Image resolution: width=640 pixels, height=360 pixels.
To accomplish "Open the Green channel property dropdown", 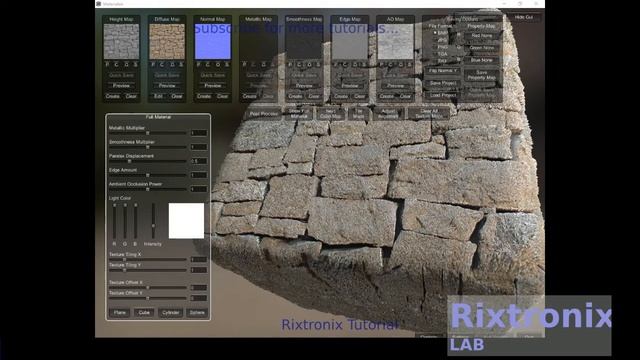I will pyautogui.click(x=482, y=48).
